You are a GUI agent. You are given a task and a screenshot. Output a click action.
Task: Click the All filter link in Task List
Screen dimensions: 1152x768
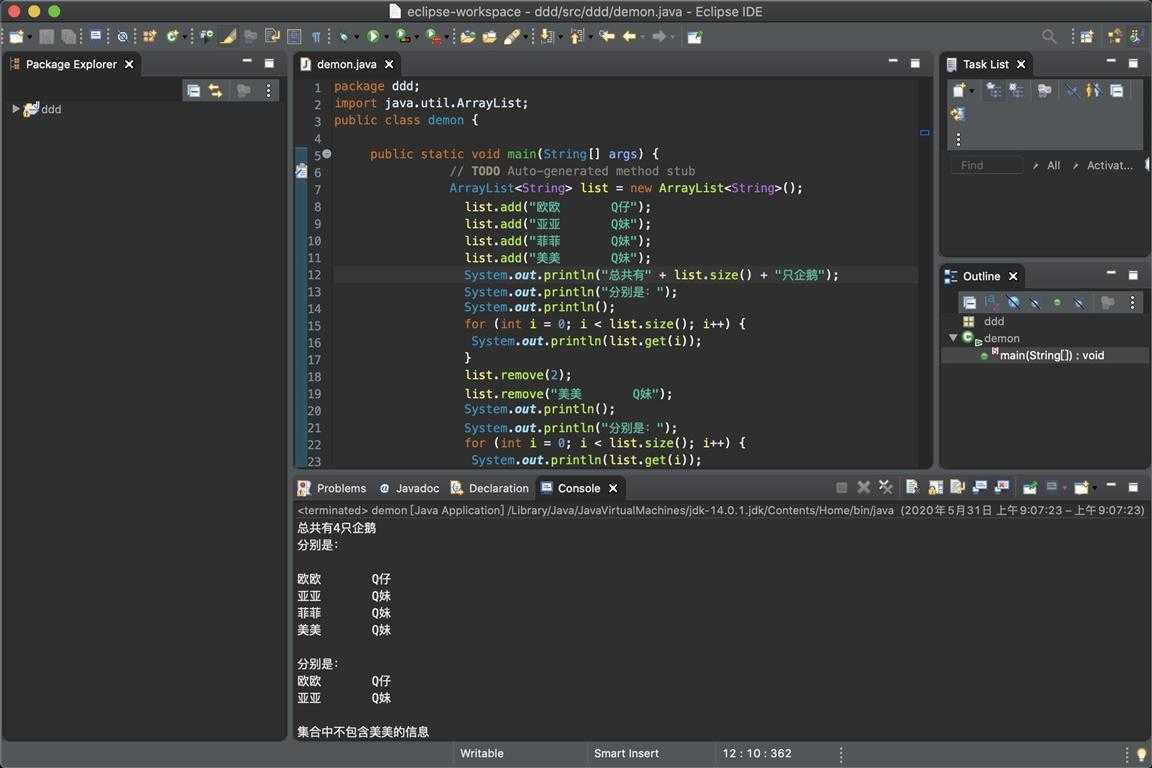click(x=1054, y=165)
